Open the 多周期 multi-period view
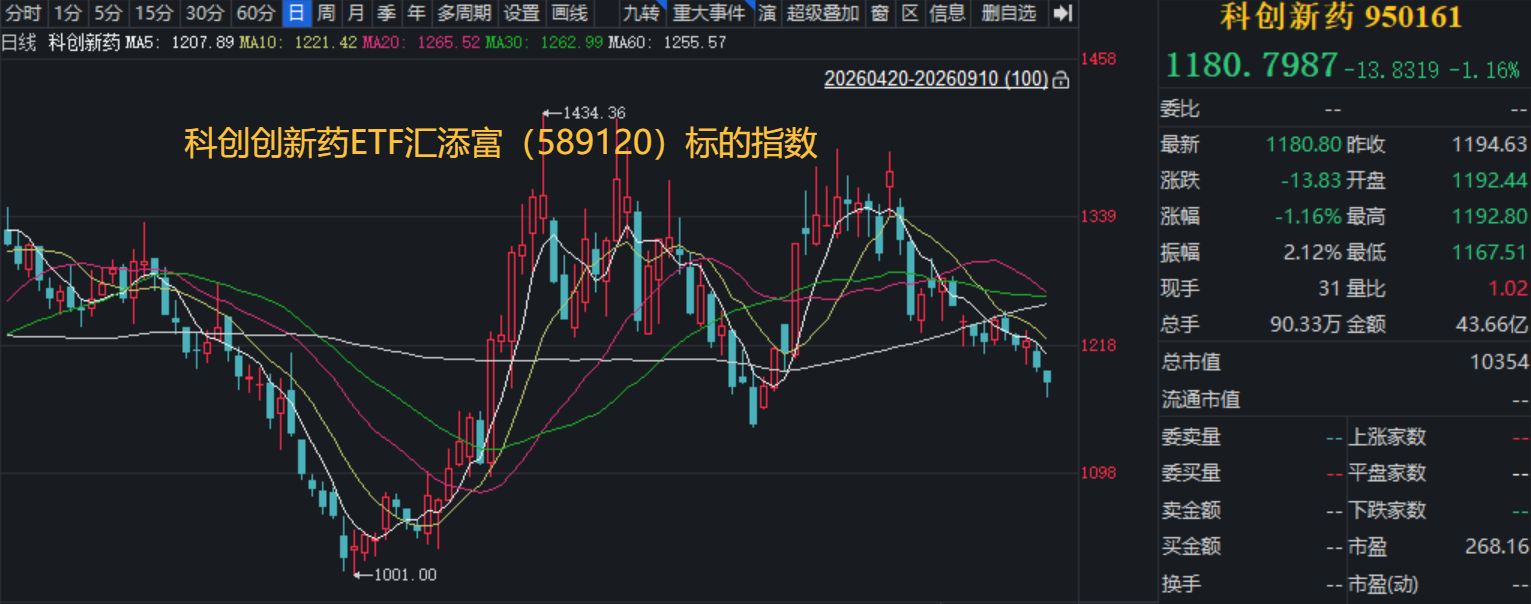 tap(464, 14)
